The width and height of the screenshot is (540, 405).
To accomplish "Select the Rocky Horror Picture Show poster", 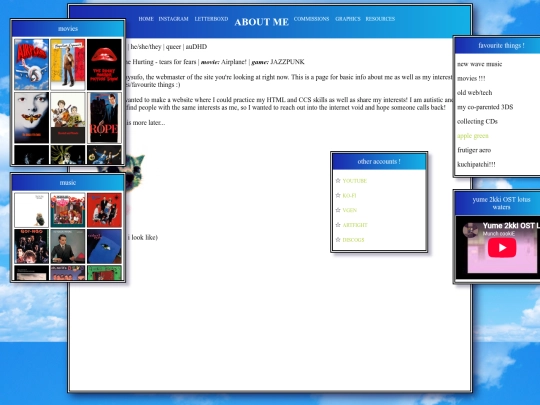I will [104, 64].
